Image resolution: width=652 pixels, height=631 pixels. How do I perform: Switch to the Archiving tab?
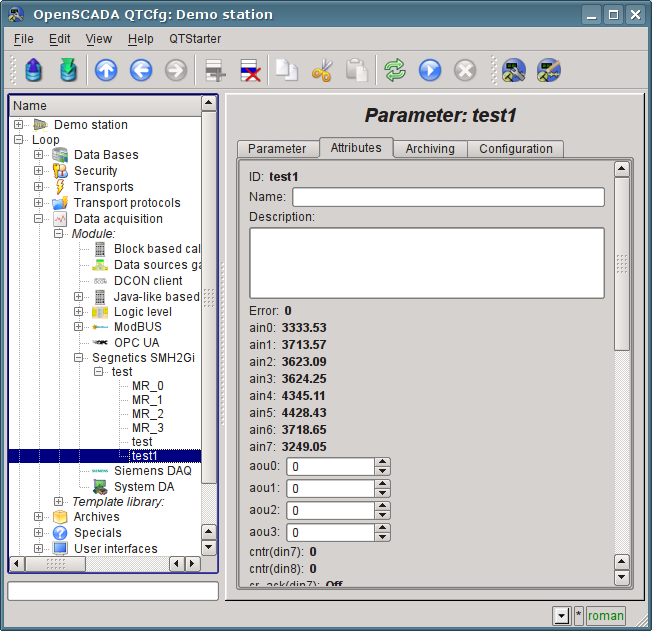(x=429, y=149)
